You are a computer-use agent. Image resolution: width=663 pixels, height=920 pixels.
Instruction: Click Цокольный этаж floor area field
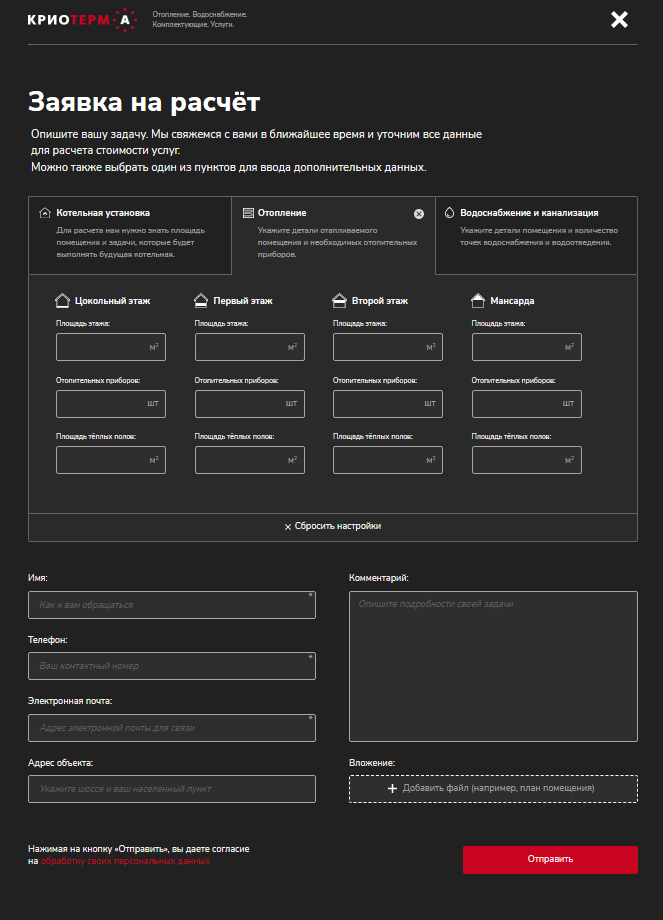coord(102,347)
